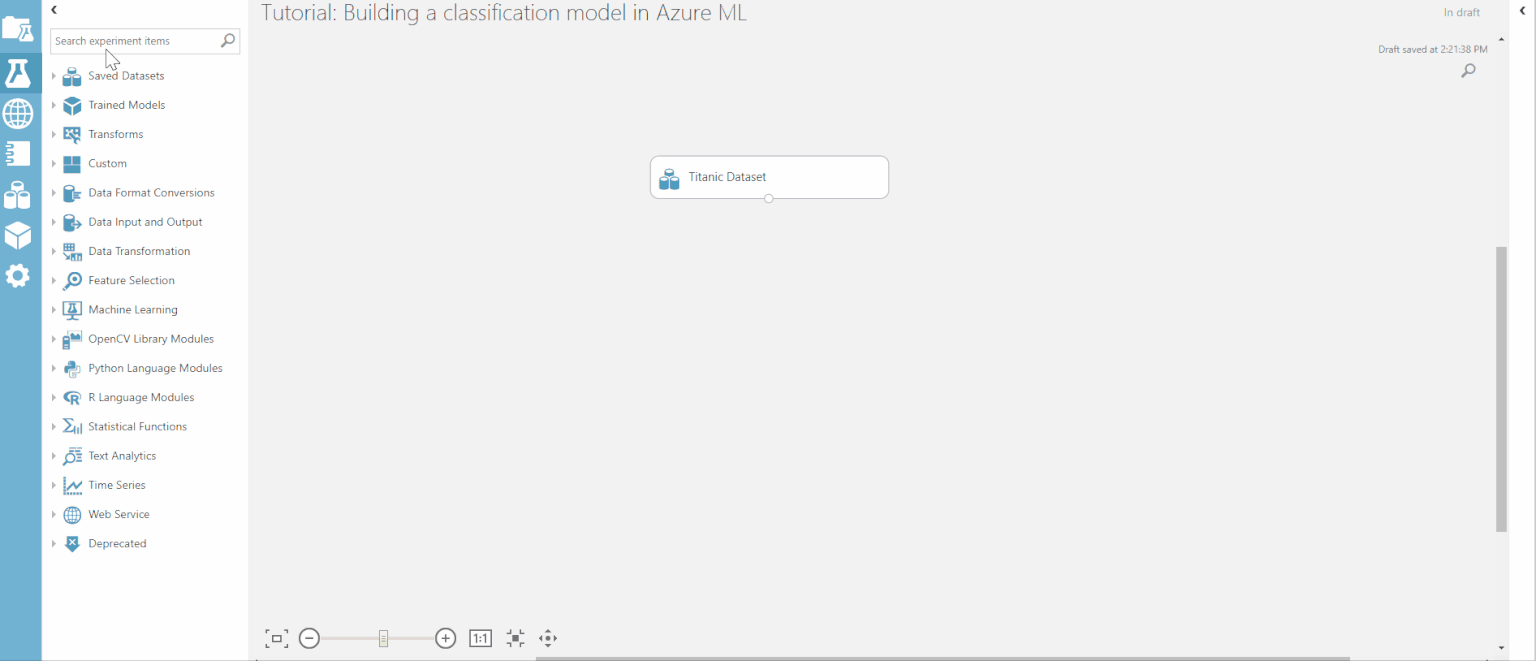Viewport: 1536px width, 661px height.
Task: Click the Data Format Conversions icon
Action: (72, 193)
